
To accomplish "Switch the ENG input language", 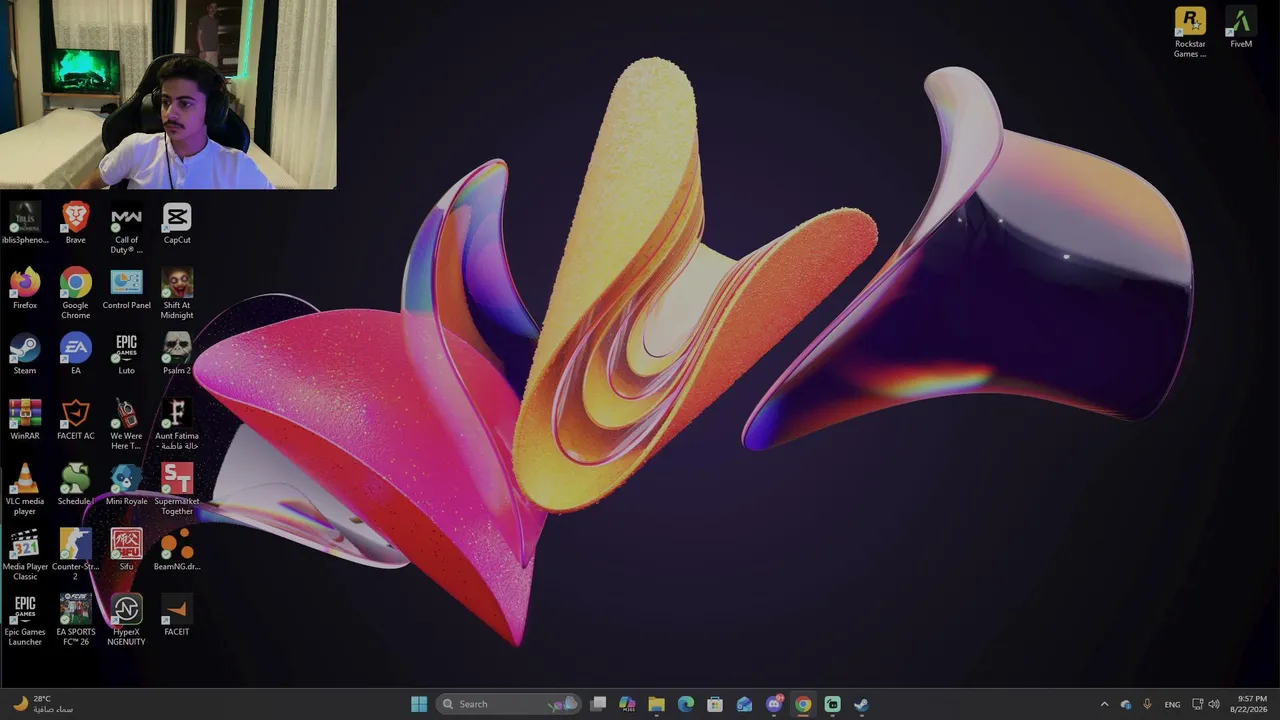I will click(1172, 704).
